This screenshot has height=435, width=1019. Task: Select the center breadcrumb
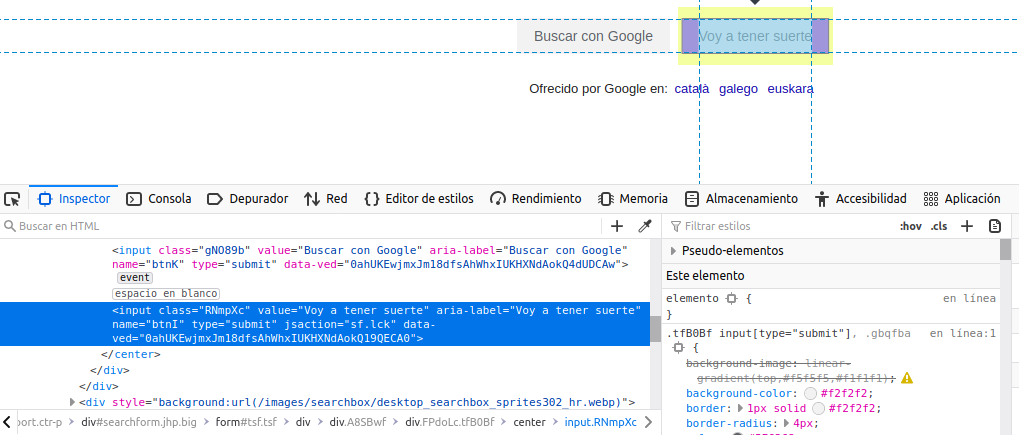click(x=530, y=422)
